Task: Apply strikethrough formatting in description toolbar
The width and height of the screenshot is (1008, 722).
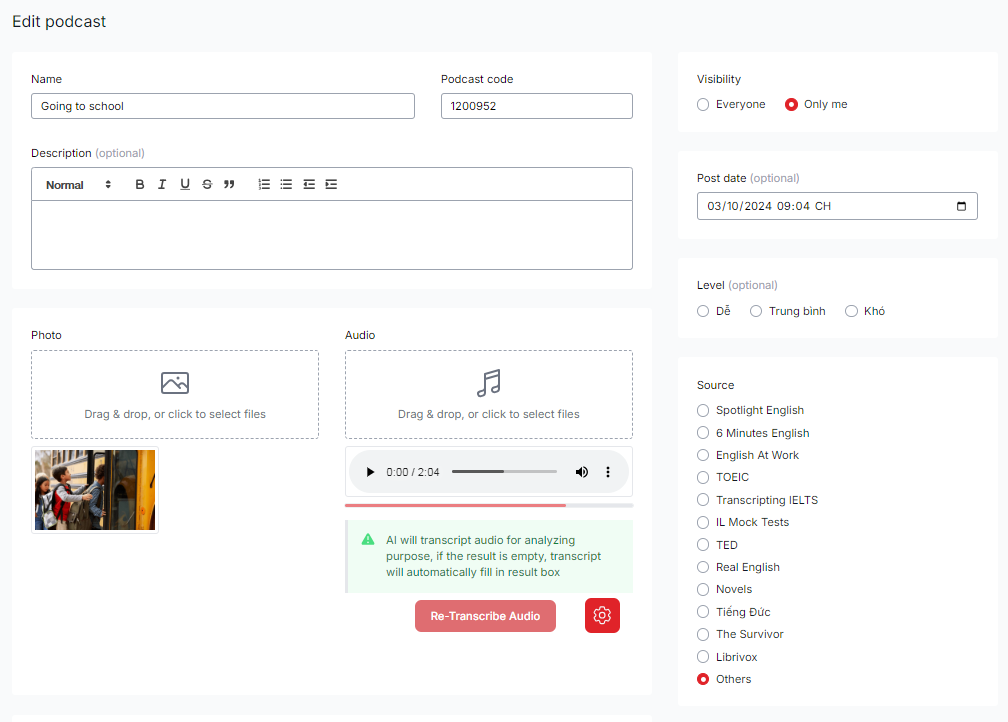Action: click(x=207, y=185)
